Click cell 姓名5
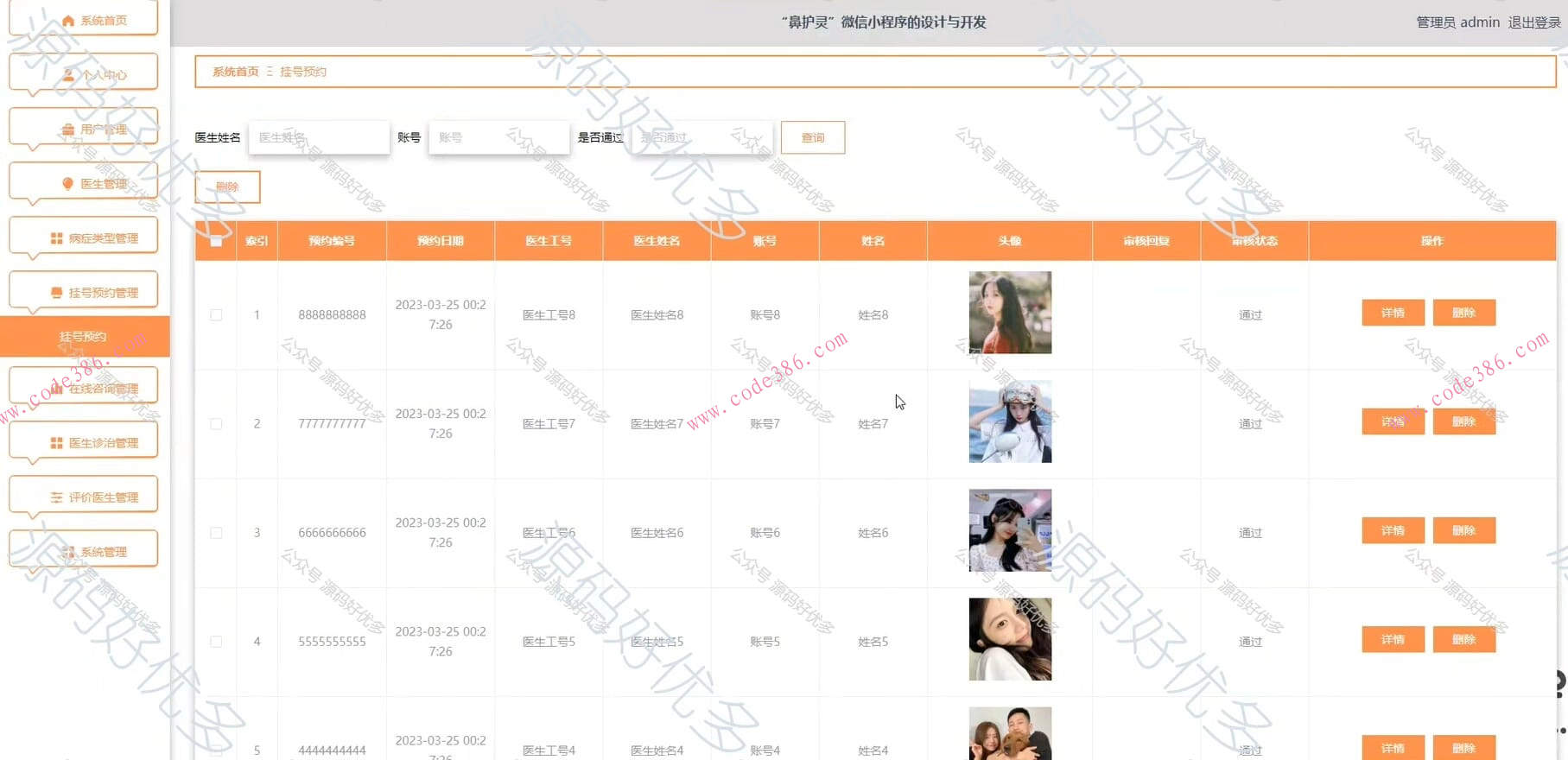The height and width of the screenshot is (760, 1568). pyautogui.click(x=873, y=642)
